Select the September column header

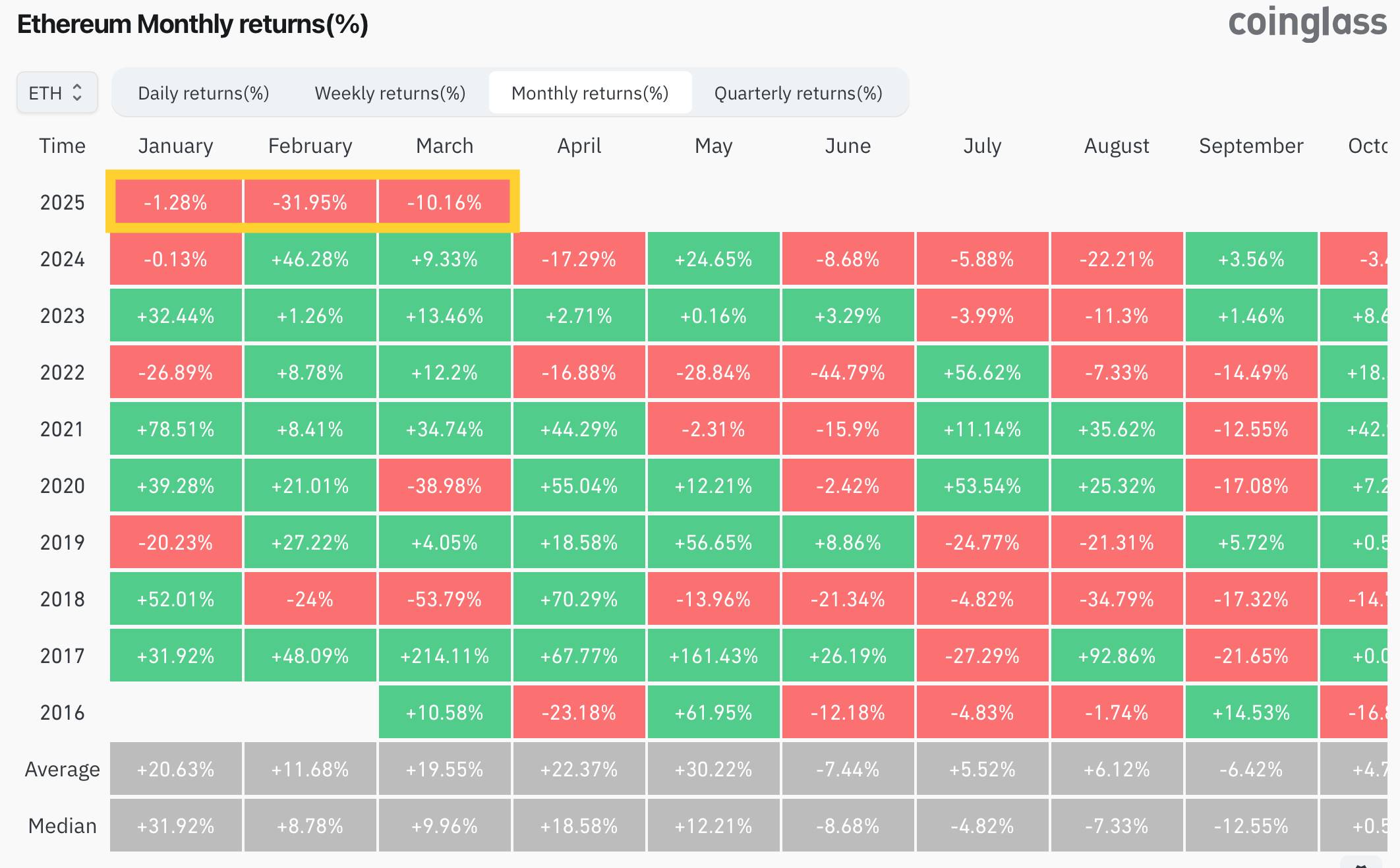click(1250, 146)
